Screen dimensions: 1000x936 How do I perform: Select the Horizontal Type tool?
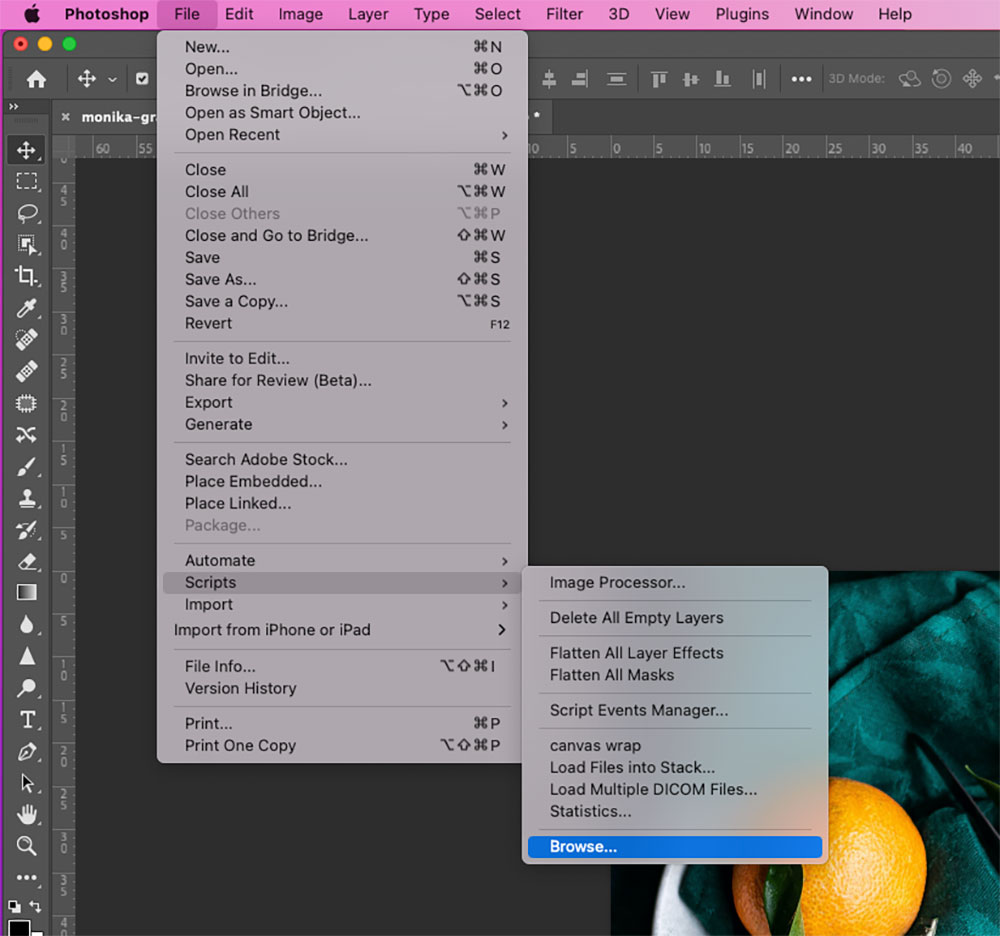pos(26,720)
